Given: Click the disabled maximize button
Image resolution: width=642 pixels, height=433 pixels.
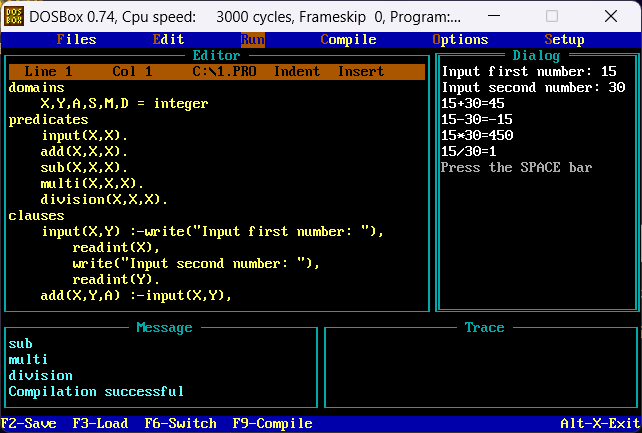Looking at the screenshot, I should [552, 16].
